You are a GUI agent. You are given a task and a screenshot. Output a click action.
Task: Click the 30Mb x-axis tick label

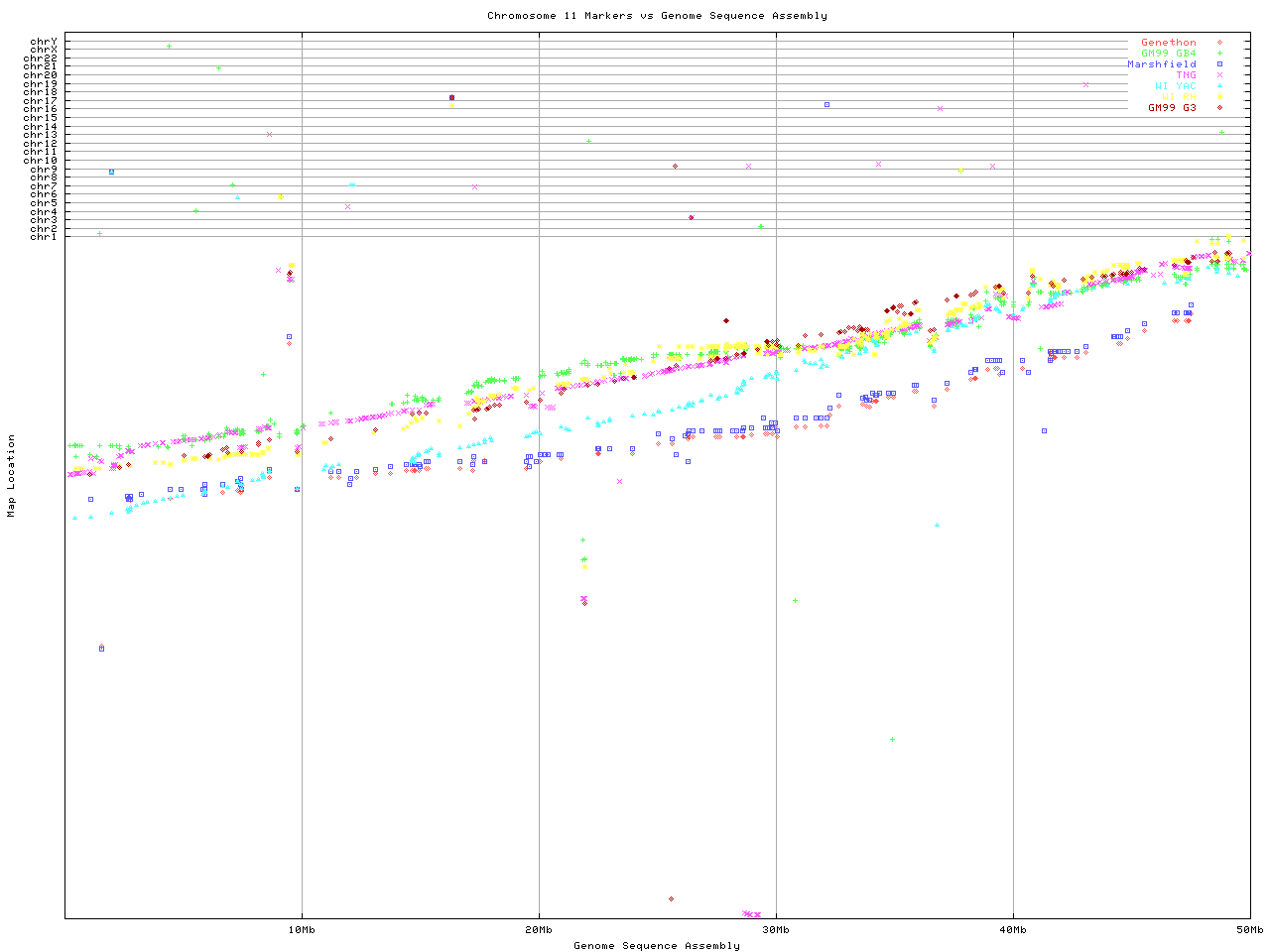[x=776, y=930]
